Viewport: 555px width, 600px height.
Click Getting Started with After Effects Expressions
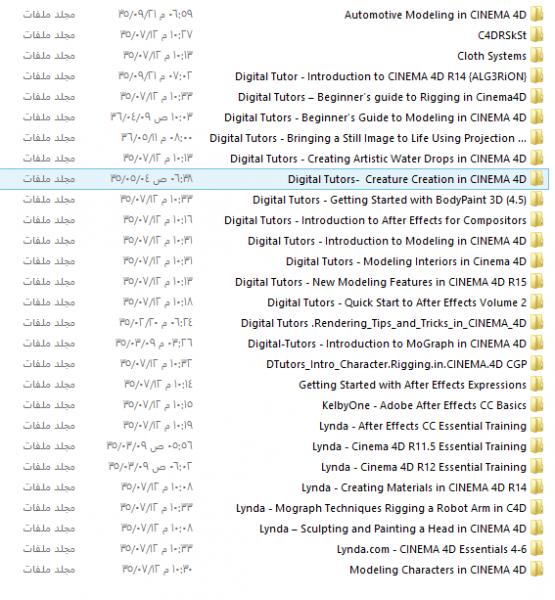413,385
